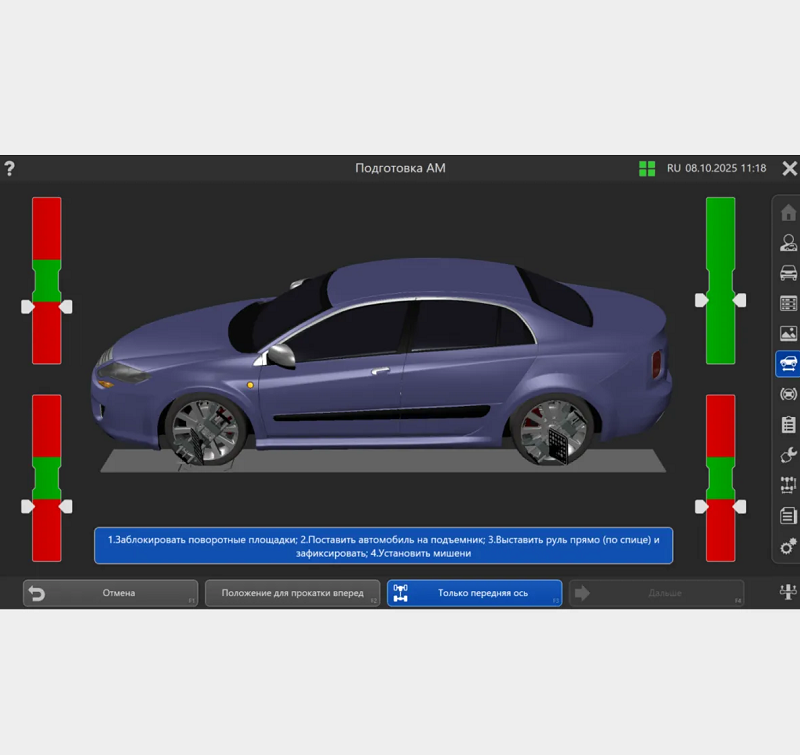
Task: Select the car-on-lift preparation icon
Action: (788, 363)
